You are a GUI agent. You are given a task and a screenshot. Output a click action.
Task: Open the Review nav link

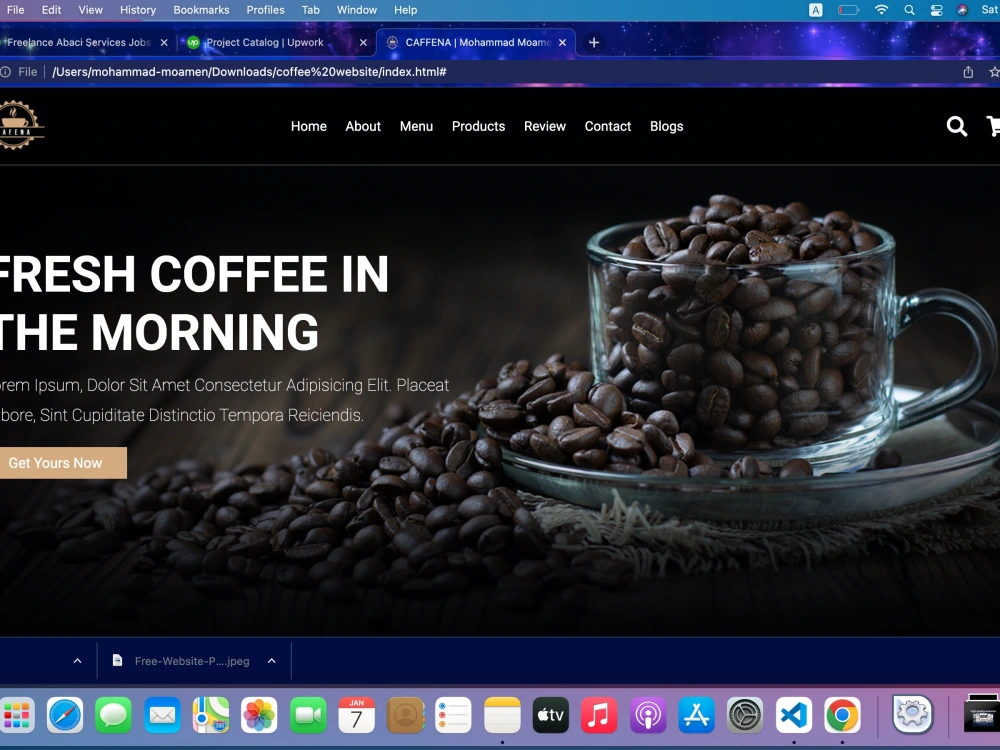(x=545, y=126)
